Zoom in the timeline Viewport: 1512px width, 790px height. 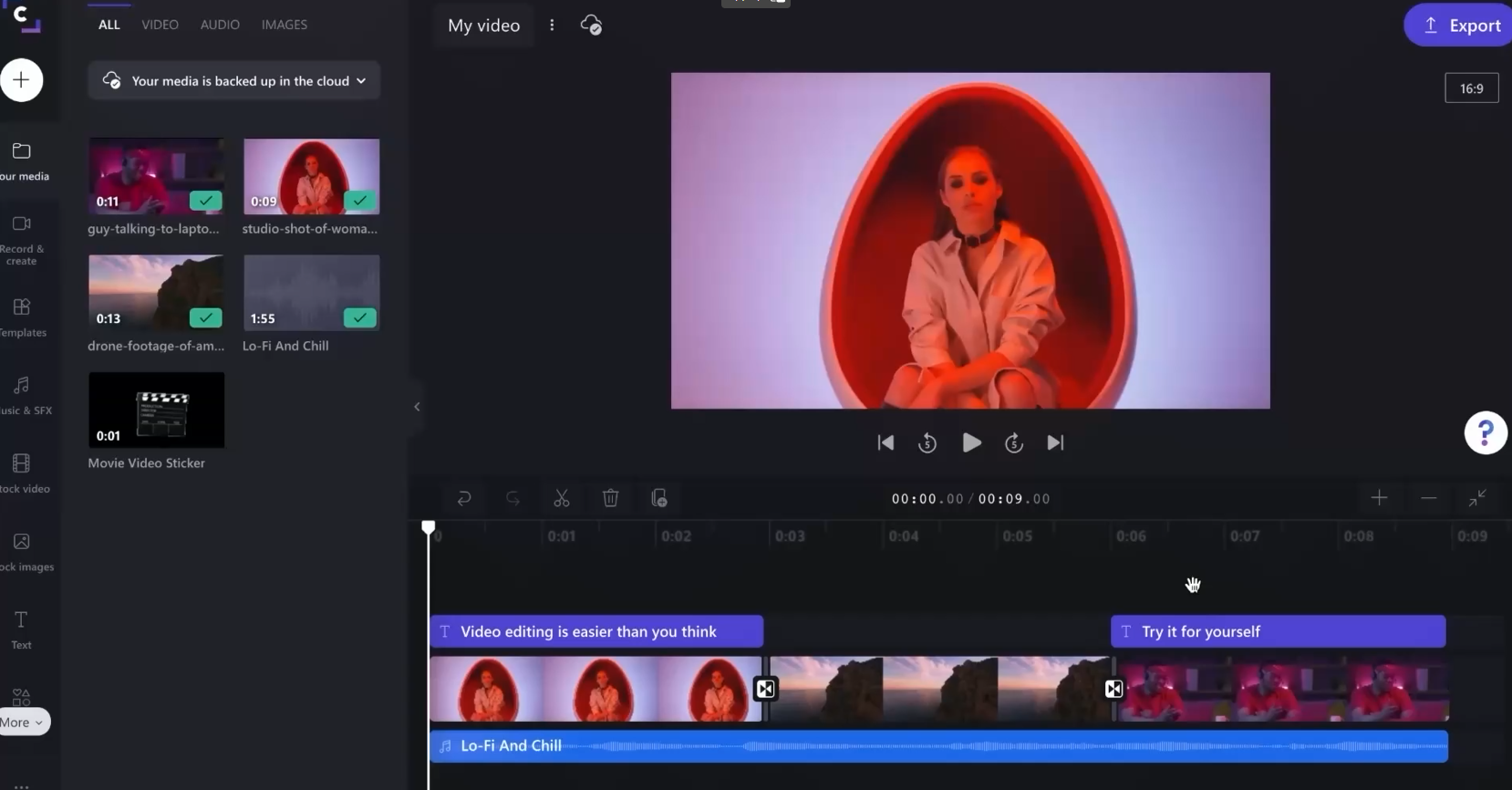tap(1379, 497)
